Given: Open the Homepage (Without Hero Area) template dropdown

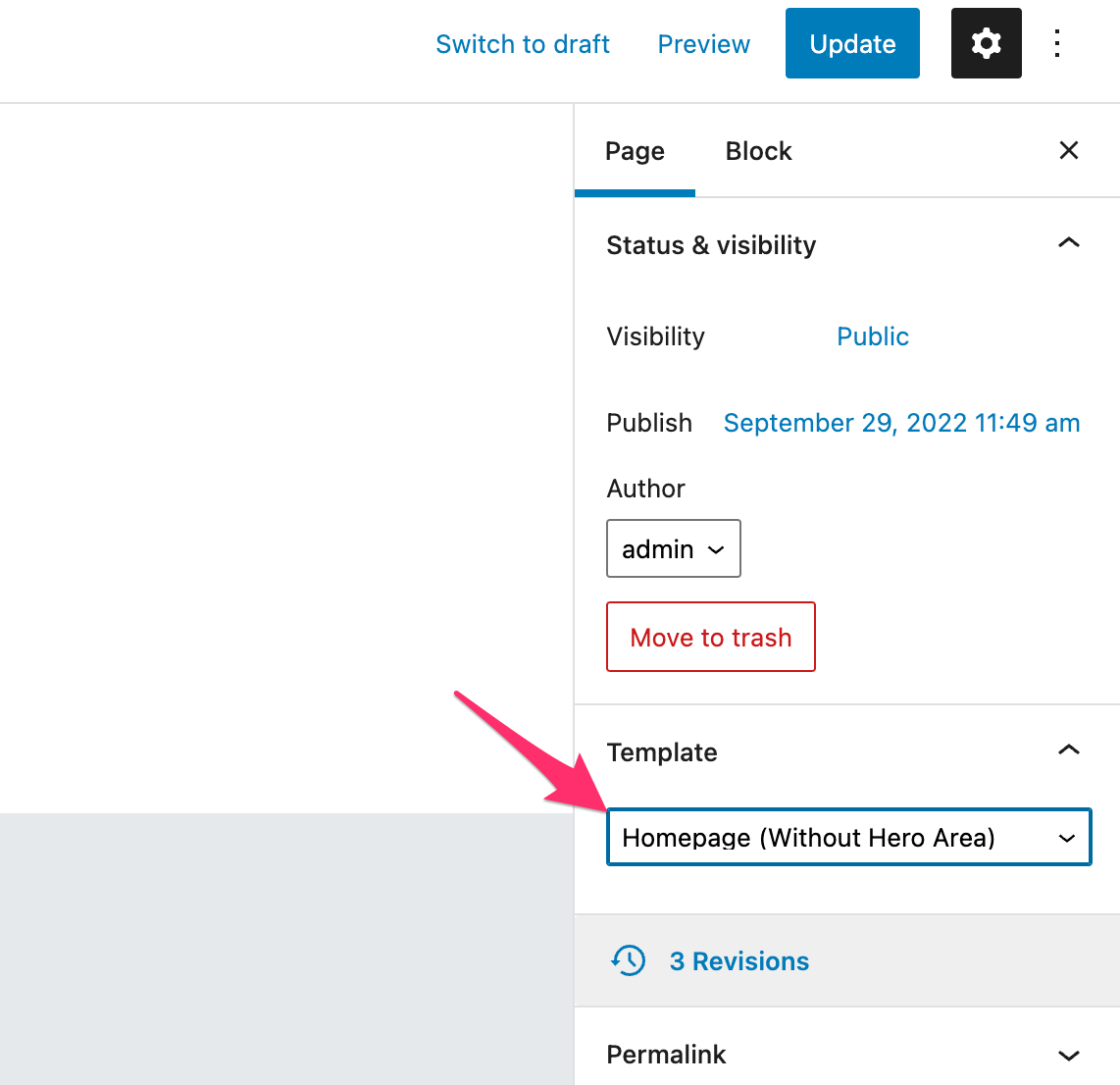Looking at the screenshot, I should click(x=848, y=837).
